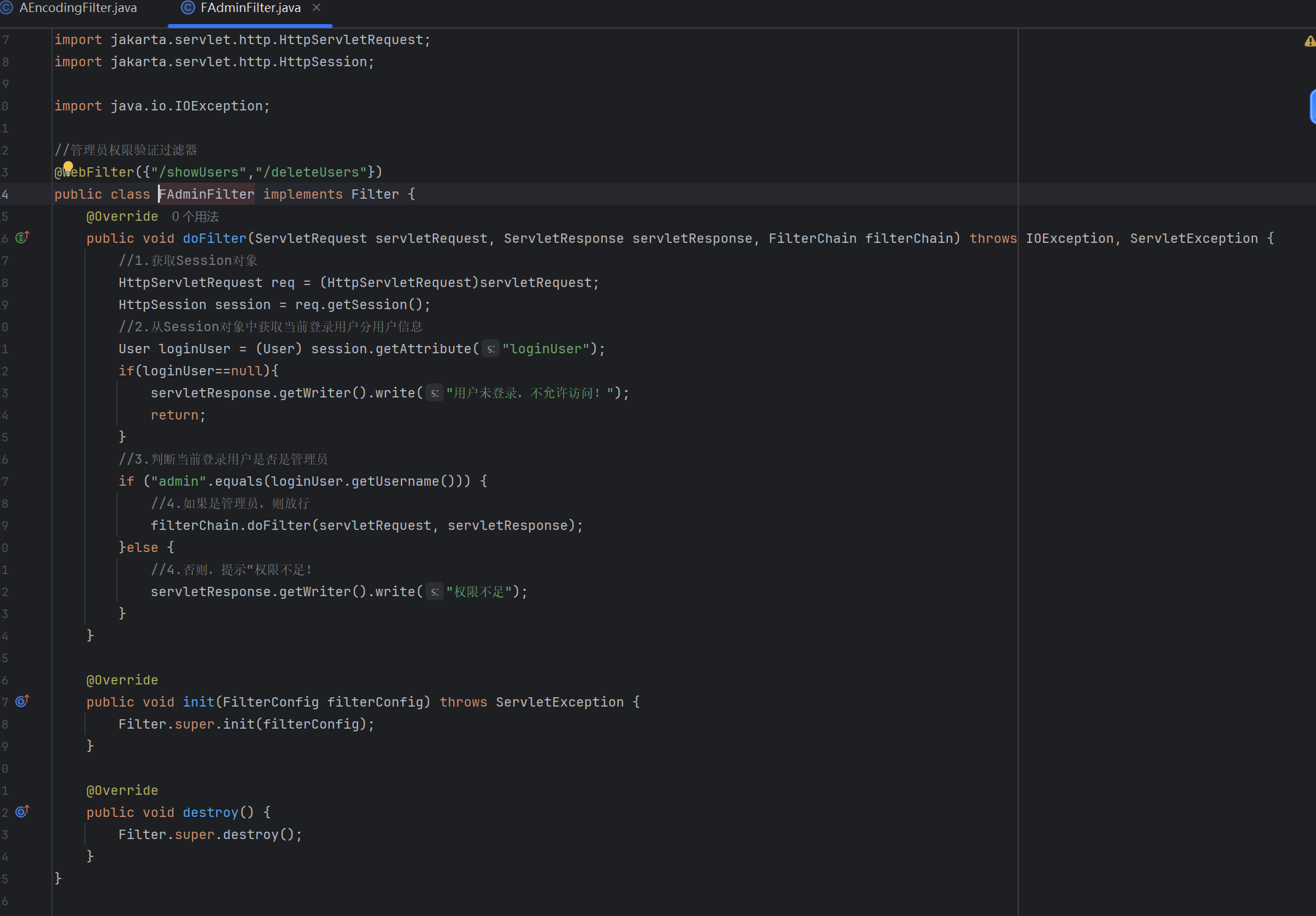1316x916 pixels.
Task: Click the "/showUsers" string in @WebFilter
Action: click(199, 173)
